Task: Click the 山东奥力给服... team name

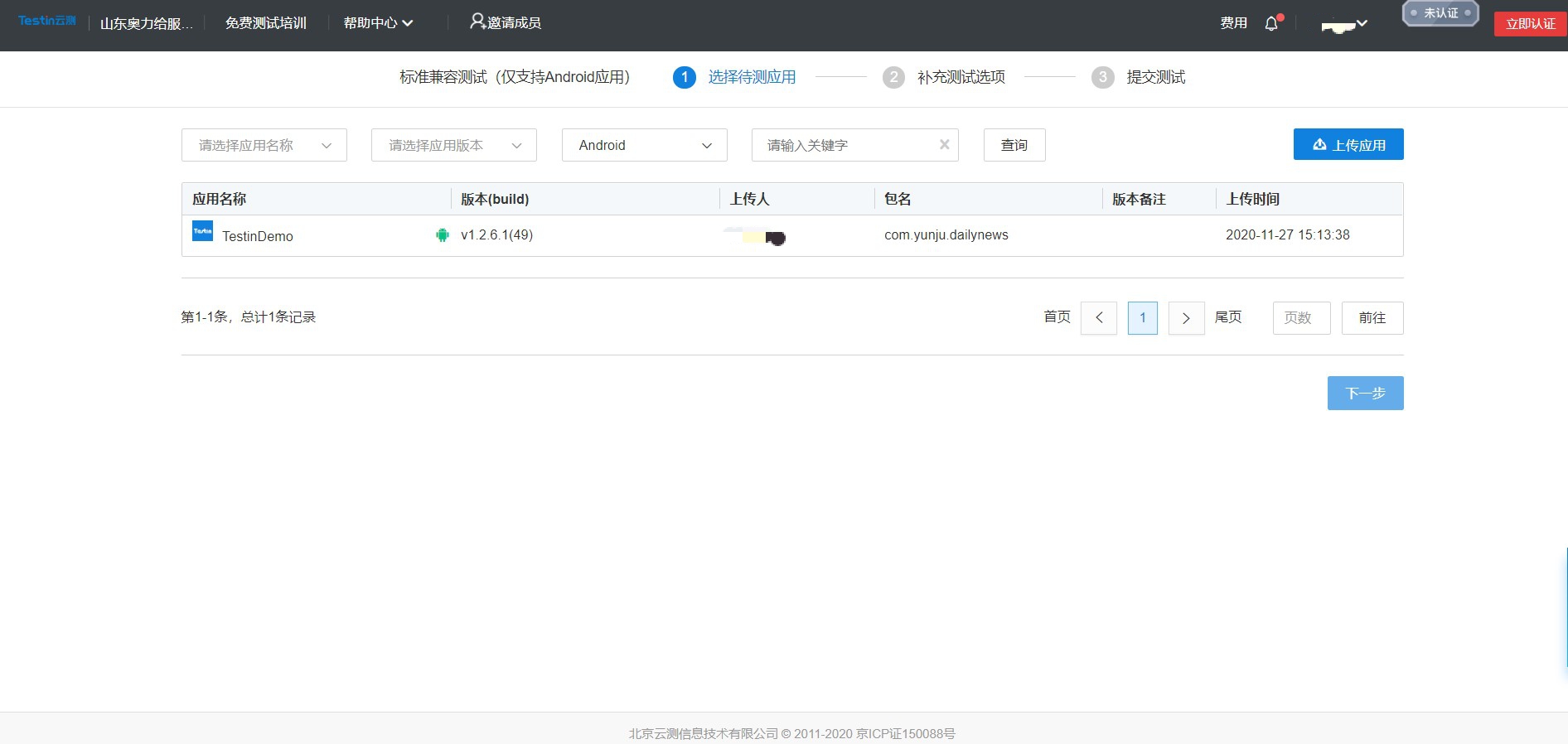Action: pos(147,23)
